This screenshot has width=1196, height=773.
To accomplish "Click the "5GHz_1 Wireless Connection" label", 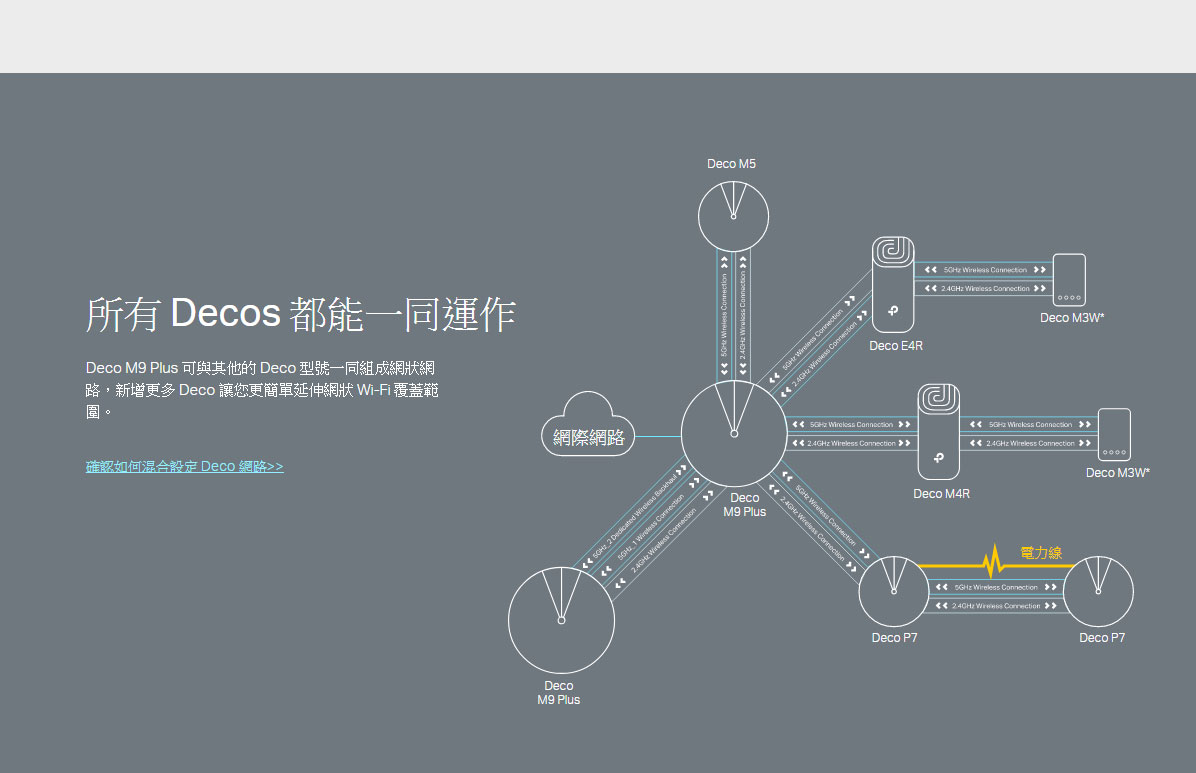I will click(651, 528).
